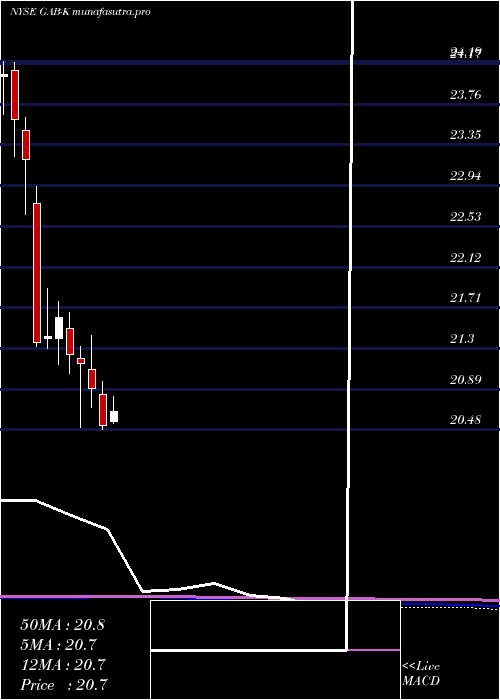Click the NYSE GAB-K munafasutra.pro title text
This screenshot has height=700, width=500.
coord(80,12)
